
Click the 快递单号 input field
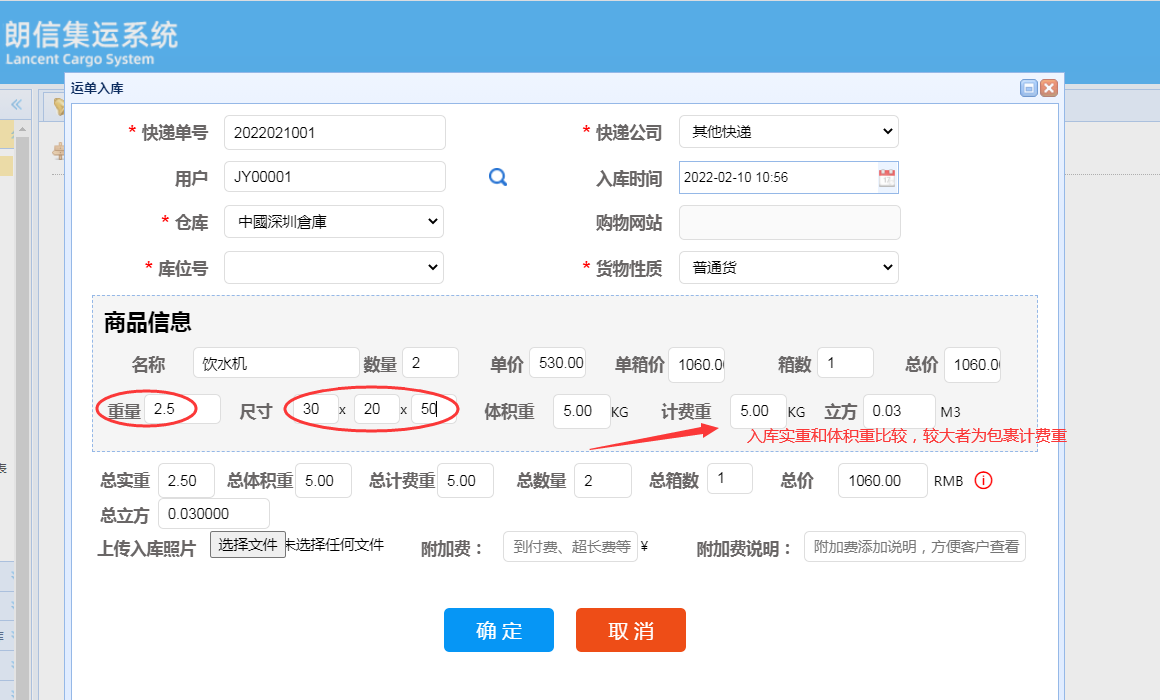tap(334, 132)
